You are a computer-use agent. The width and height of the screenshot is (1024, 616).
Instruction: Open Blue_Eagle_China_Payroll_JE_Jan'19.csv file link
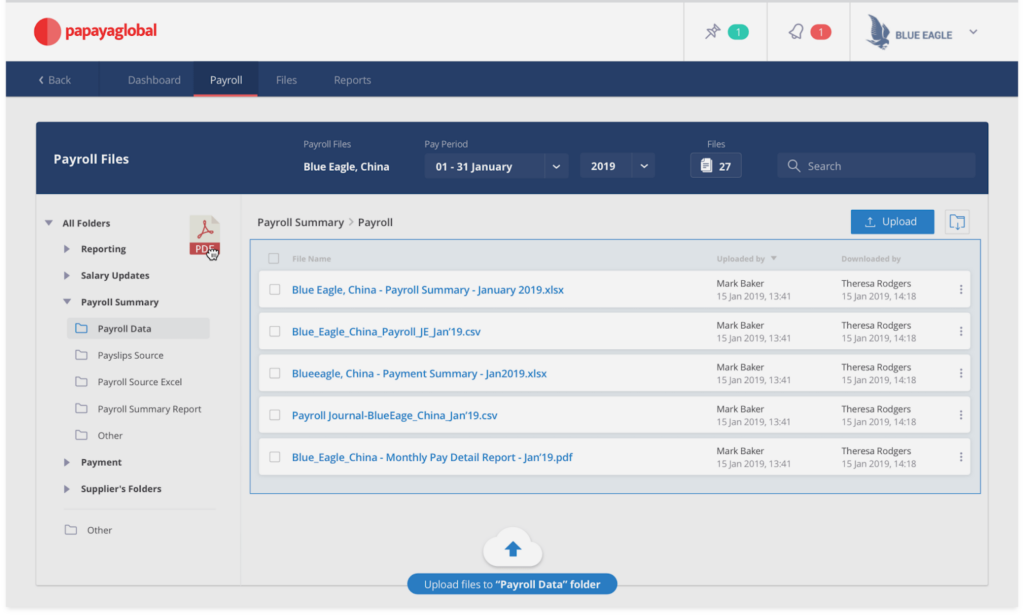pyautogui.click(x=386, y=331)
